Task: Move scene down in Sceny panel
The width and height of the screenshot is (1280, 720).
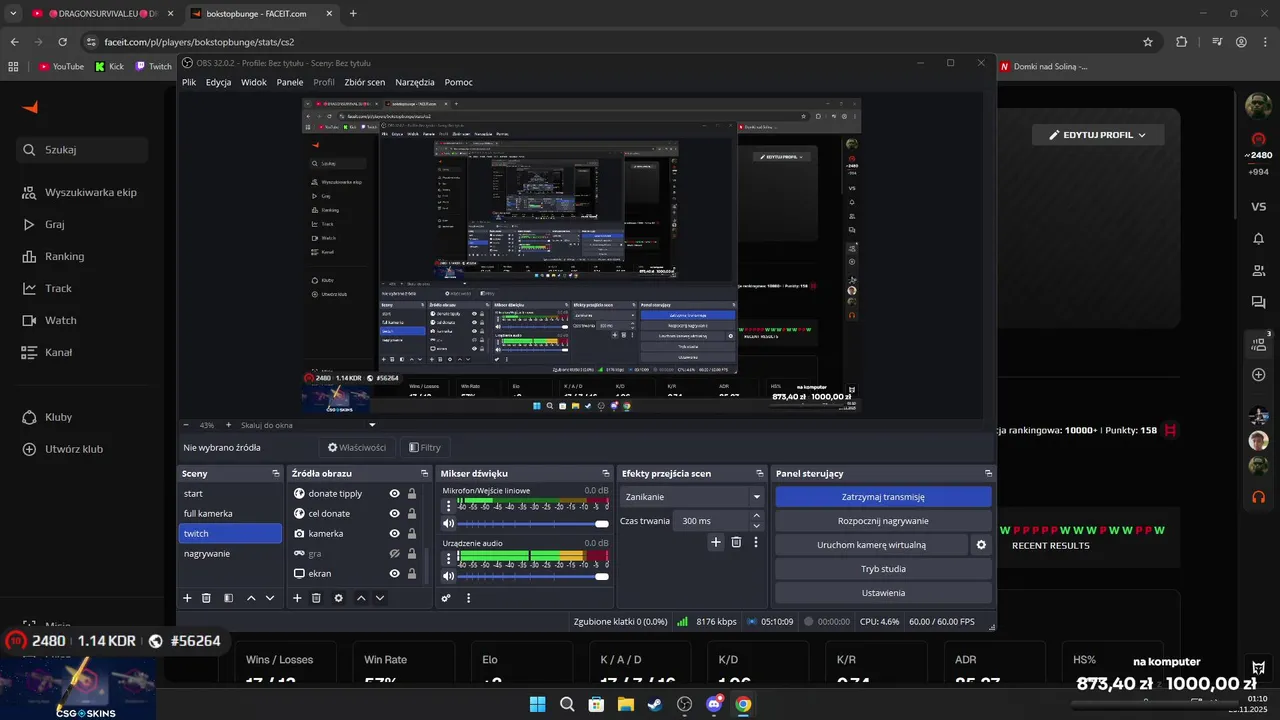Action: pos(270,598)
